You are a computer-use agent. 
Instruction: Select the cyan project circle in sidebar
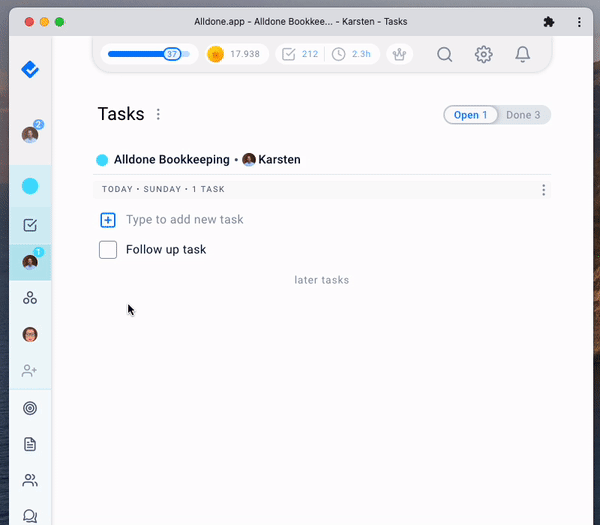click(x=30, y=186)
